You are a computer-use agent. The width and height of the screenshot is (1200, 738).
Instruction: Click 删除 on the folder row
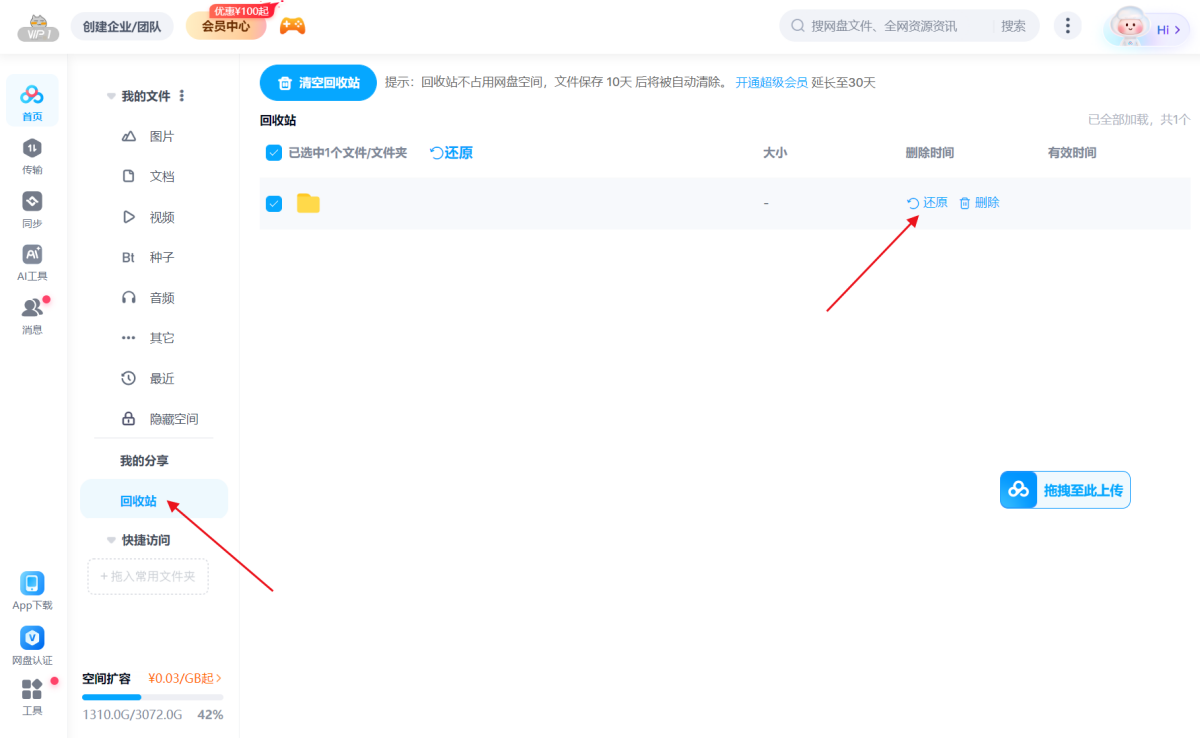pyautogui.click(x=979, y=203)
